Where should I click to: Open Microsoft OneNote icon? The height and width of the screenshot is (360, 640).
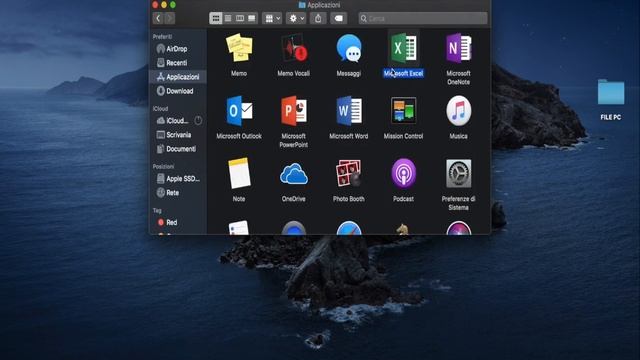tap(458, 48)
